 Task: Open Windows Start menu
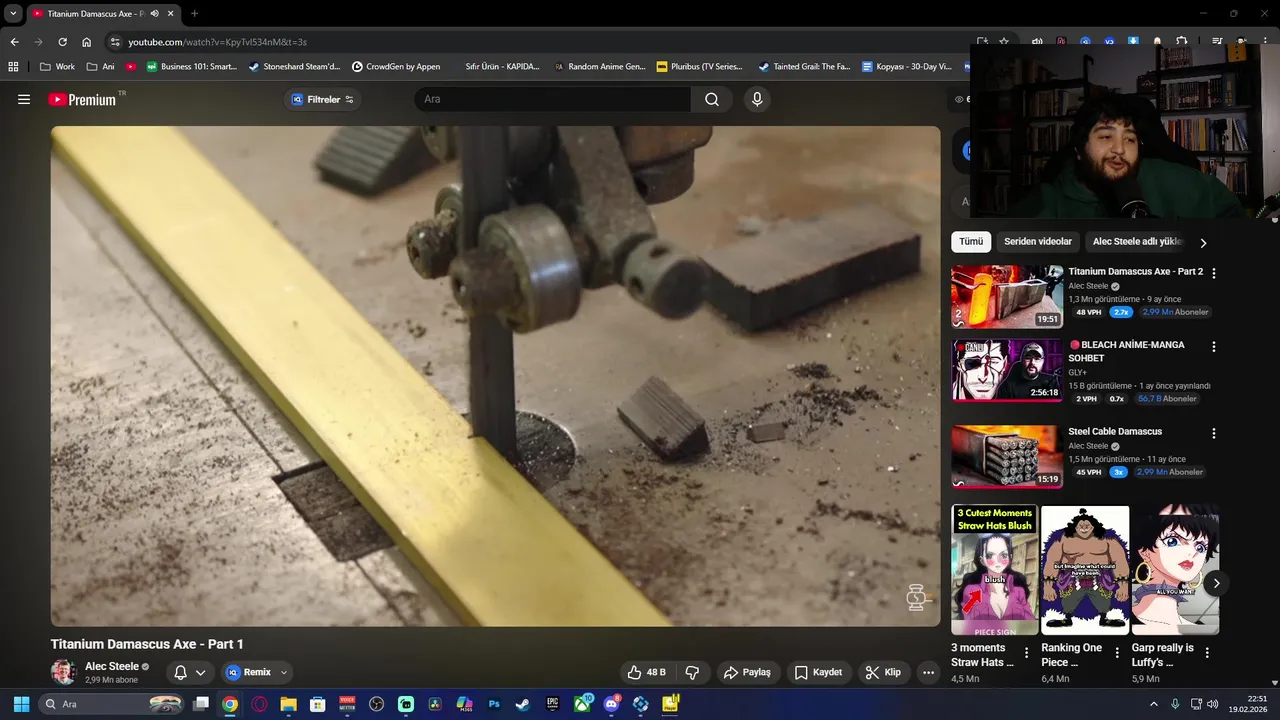coord(21,704)
